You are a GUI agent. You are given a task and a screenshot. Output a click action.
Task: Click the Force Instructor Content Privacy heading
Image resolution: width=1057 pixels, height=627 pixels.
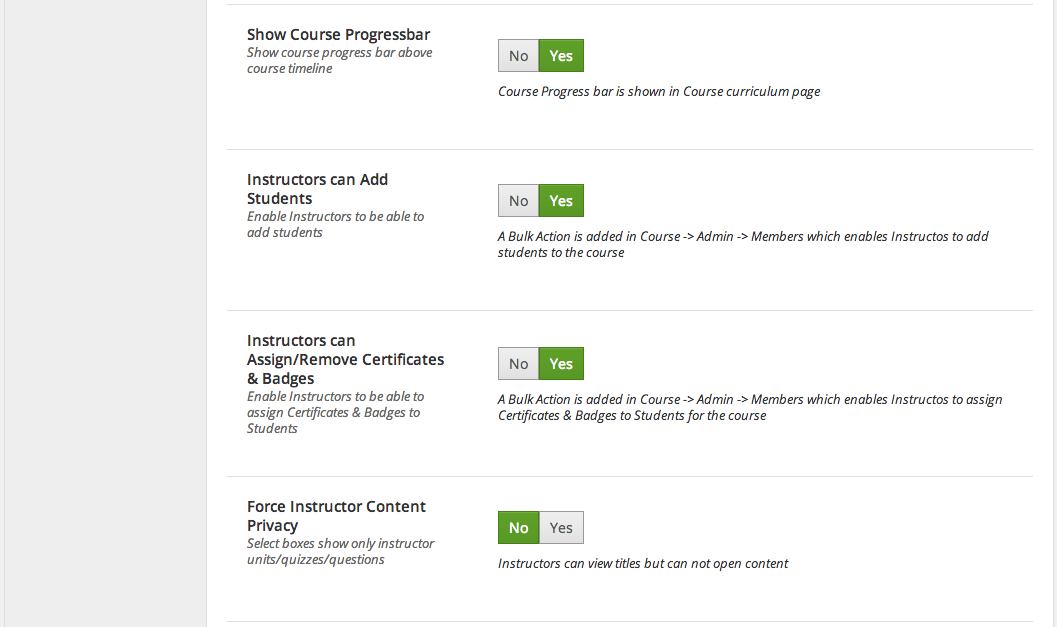(x=336, y=516)
